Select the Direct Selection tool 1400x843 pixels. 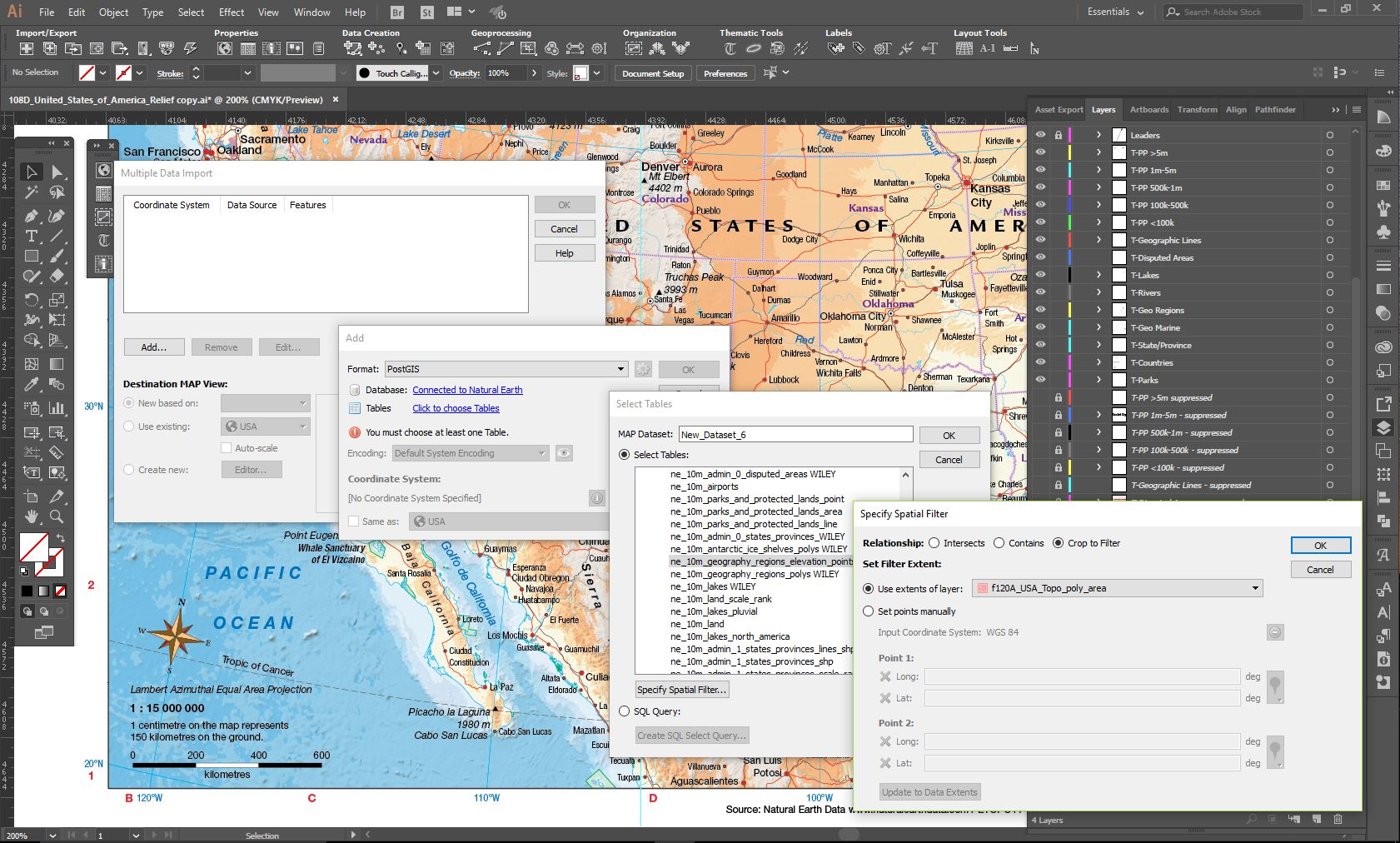[57, 172]
